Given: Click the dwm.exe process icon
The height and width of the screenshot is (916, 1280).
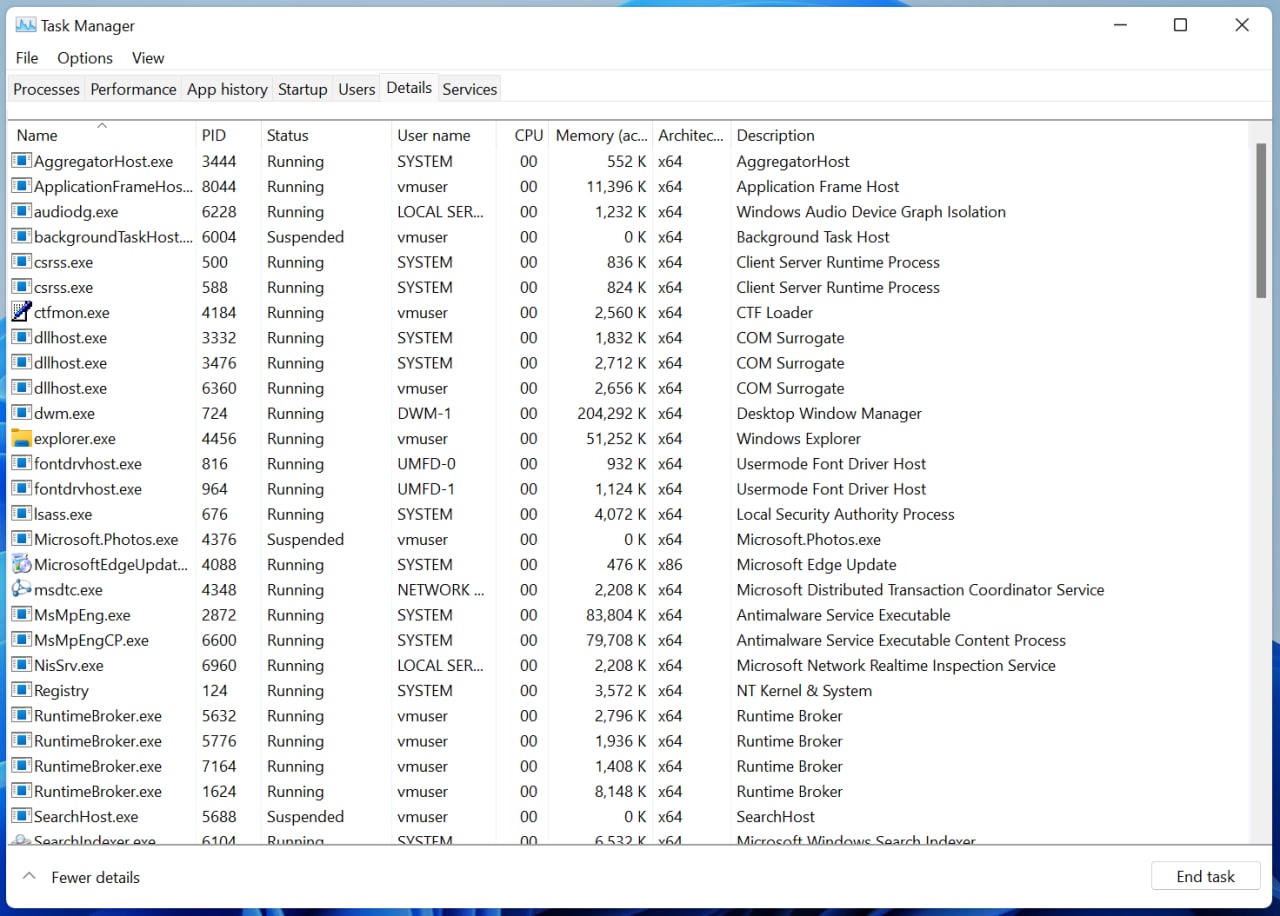Looking at the screenshot, I should [21, 413].
